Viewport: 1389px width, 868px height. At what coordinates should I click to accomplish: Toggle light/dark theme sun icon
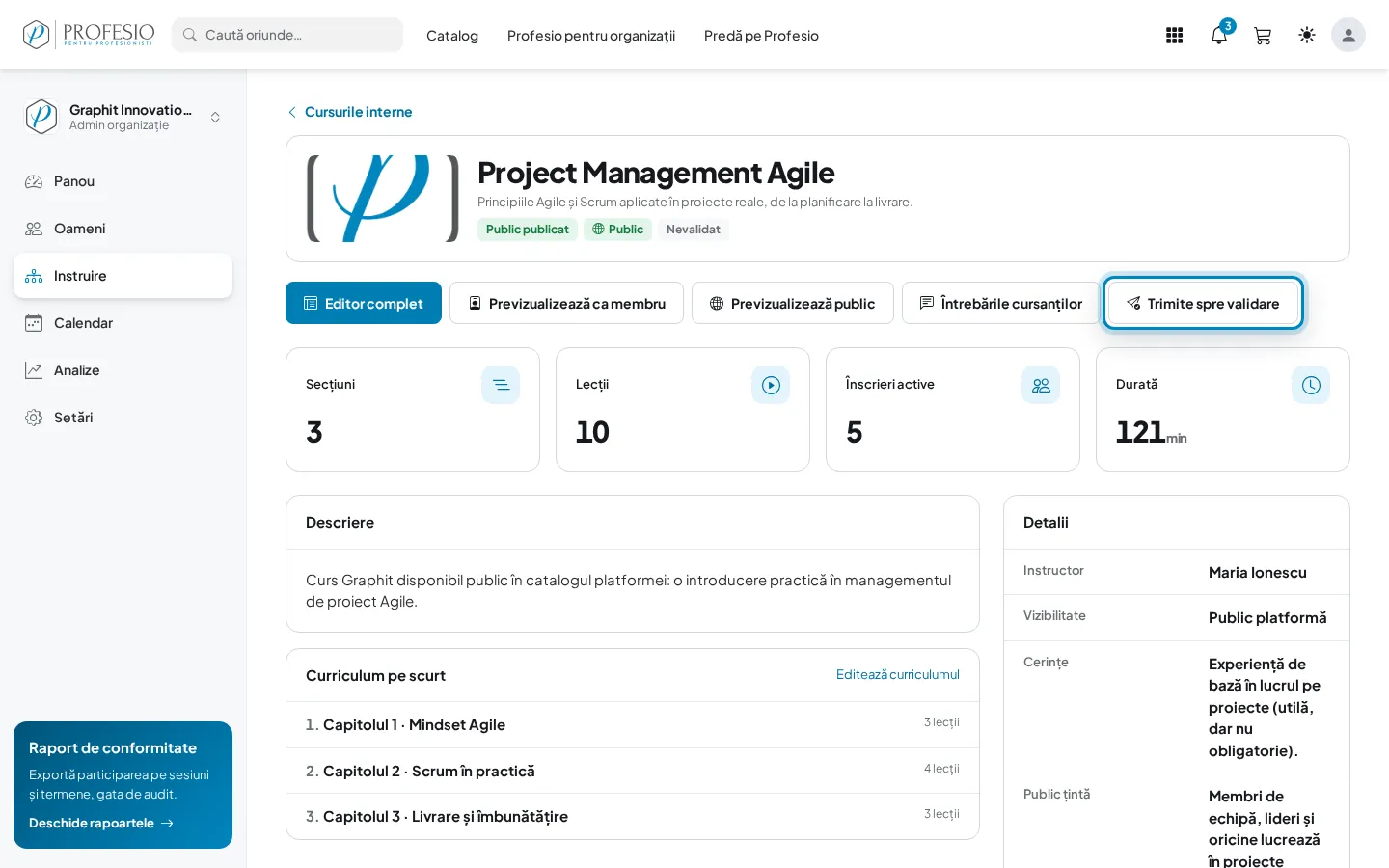(1307, 36)
